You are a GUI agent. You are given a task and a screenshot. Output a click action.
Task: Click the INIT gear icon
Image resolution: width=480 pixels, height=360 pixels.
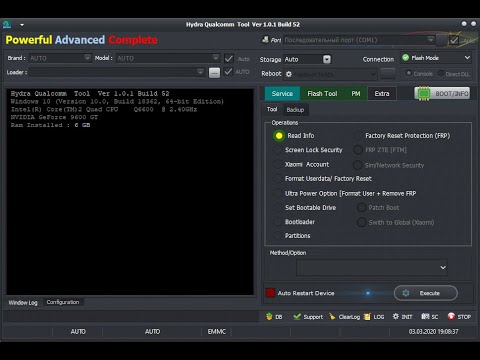[x=396, y=316]
